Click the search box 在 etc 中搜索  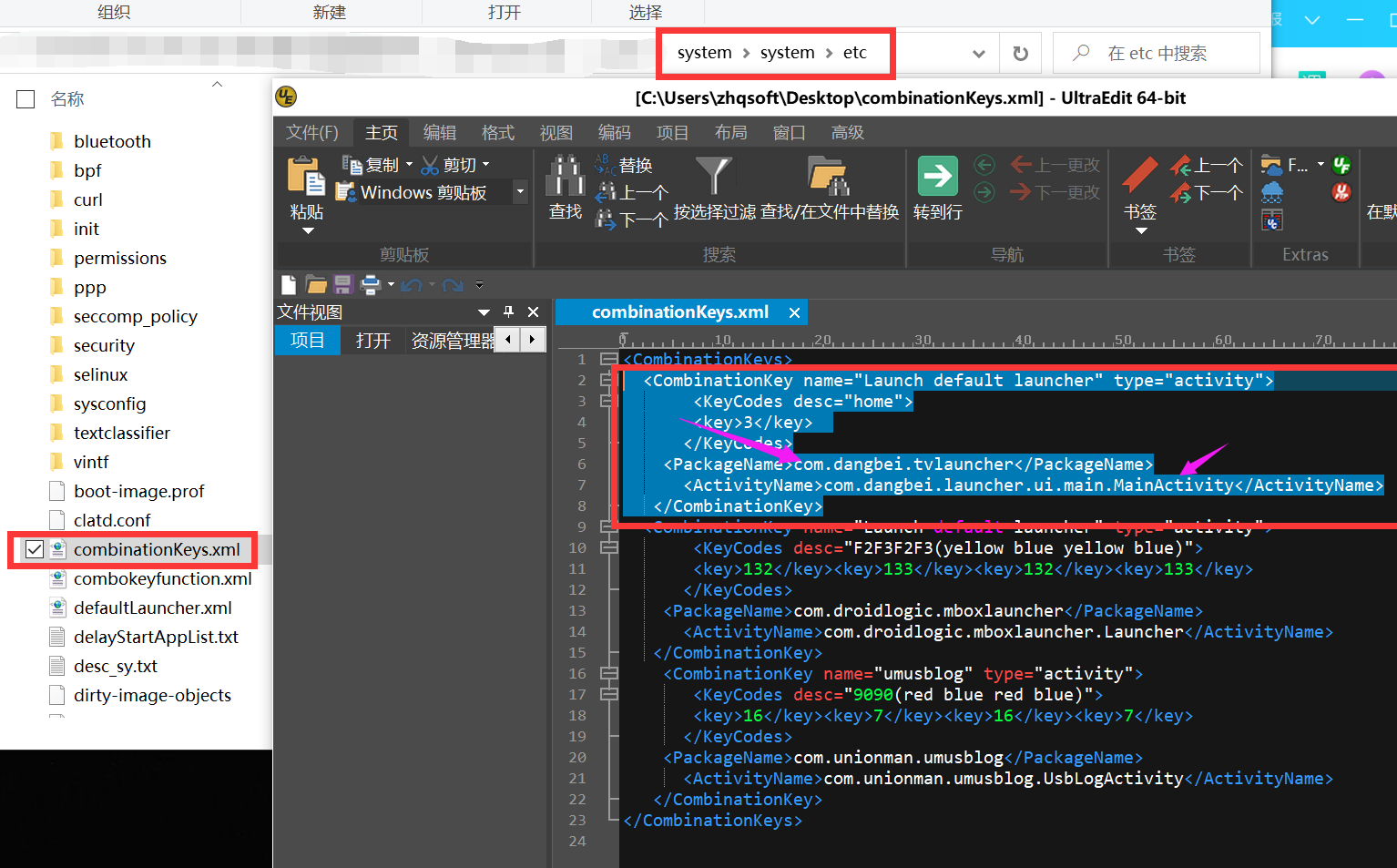pos(1157,54)
